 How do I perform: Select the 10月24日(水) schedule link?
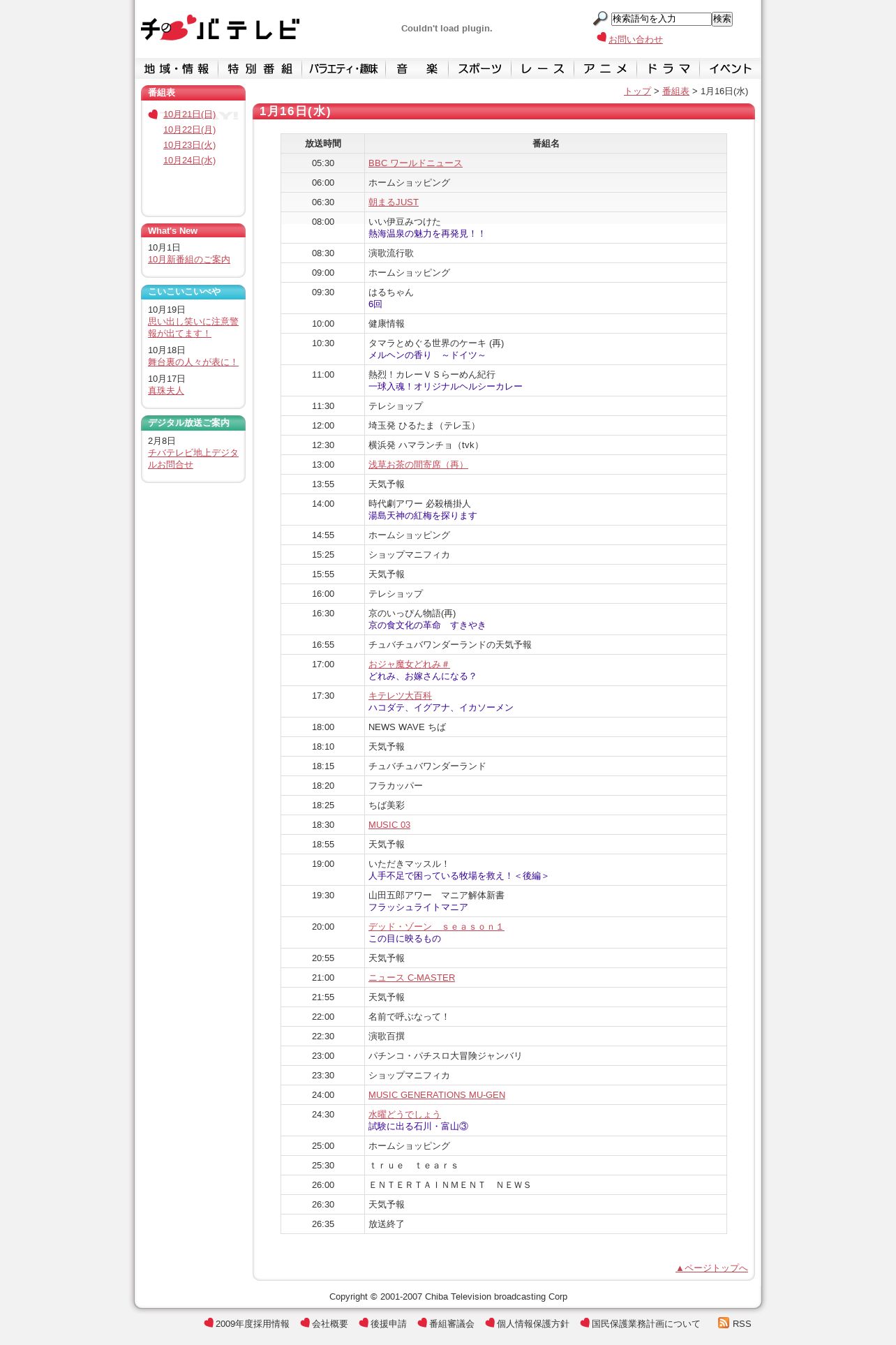[189, 161]
